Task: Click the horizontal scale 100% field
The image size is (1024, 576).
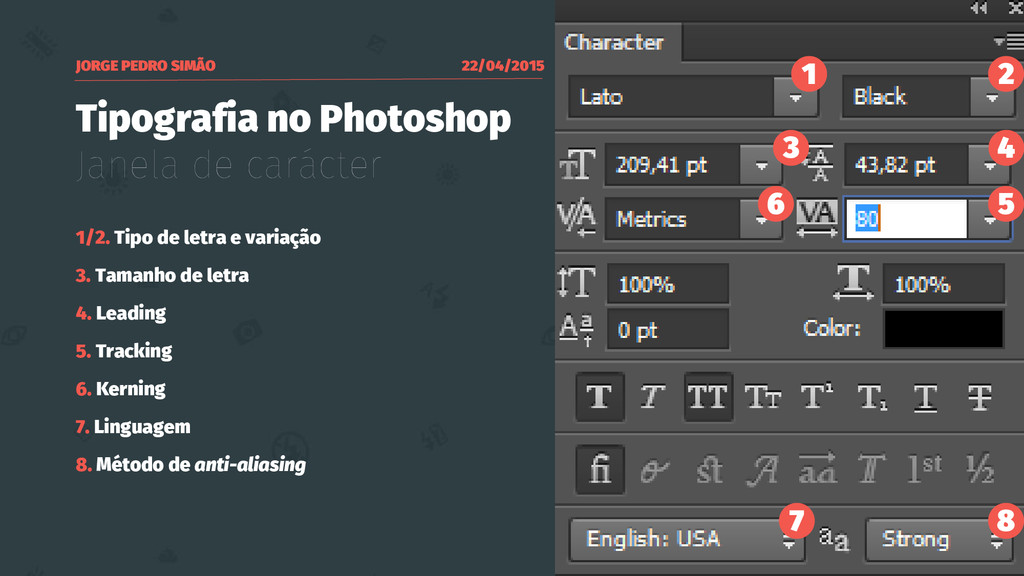Action: [x=944, y=284]
